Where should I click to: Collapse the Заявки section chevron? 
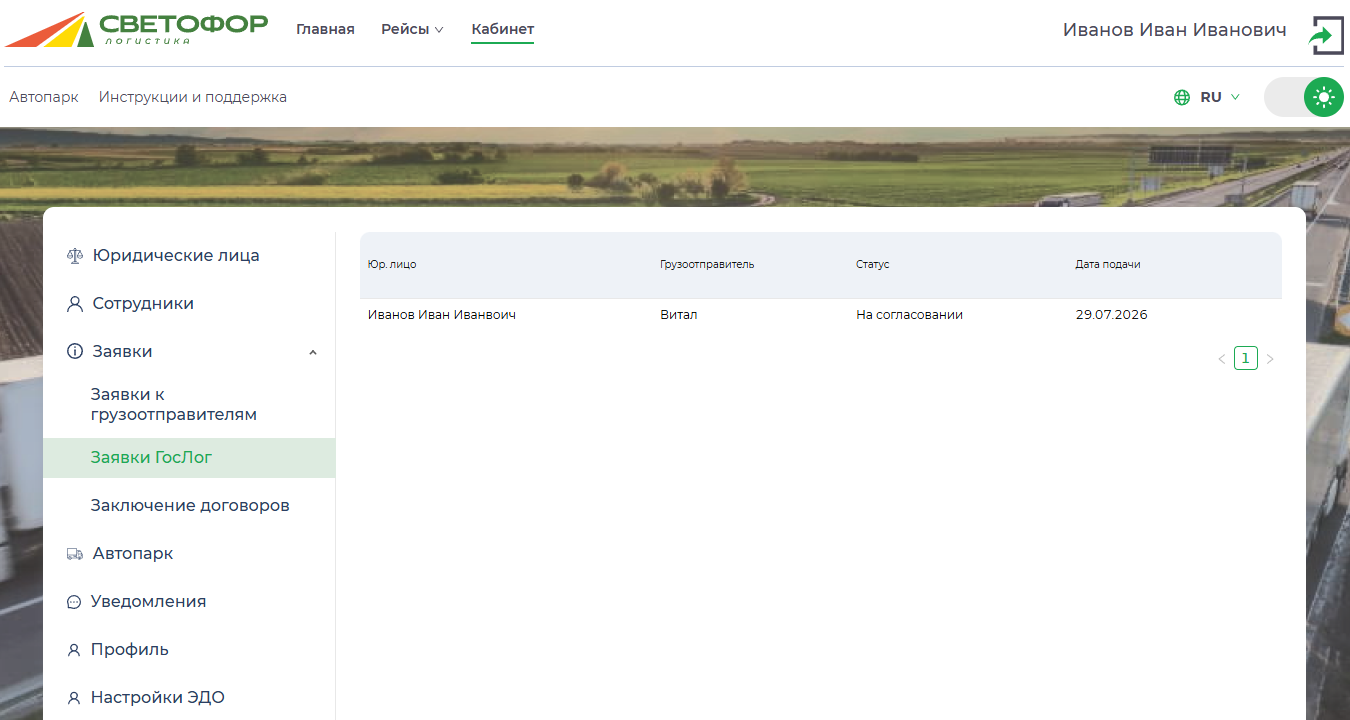313,352
